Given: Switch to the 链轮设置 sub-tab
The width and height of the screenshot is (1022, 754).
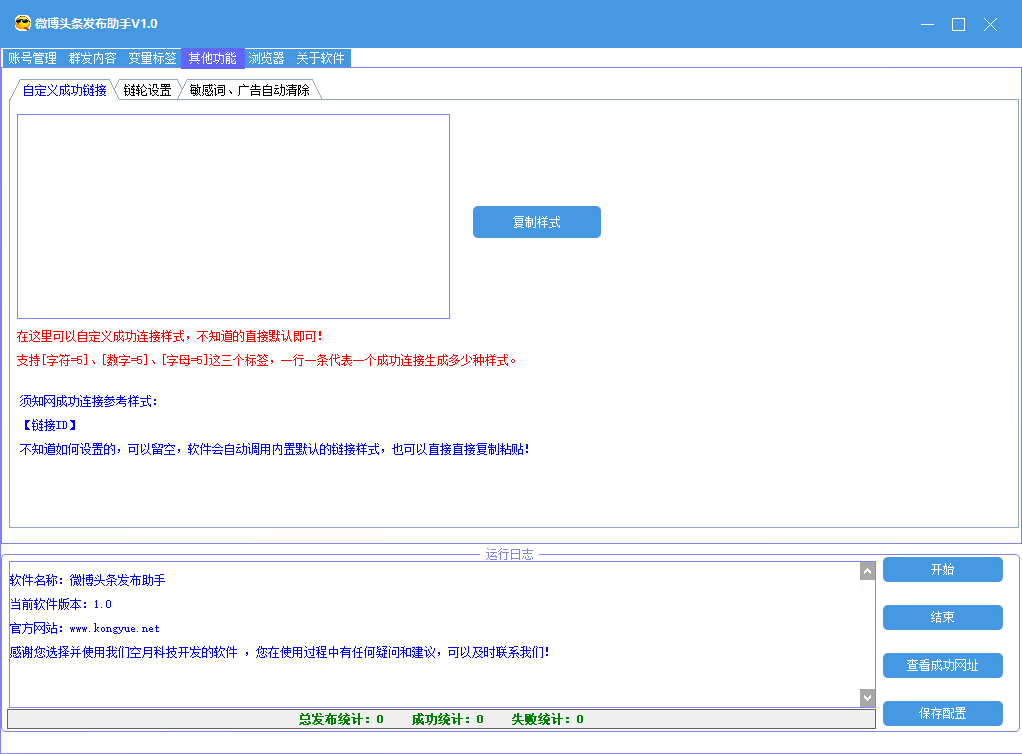Looking at the screenshot, I should [x=148, y=90].
